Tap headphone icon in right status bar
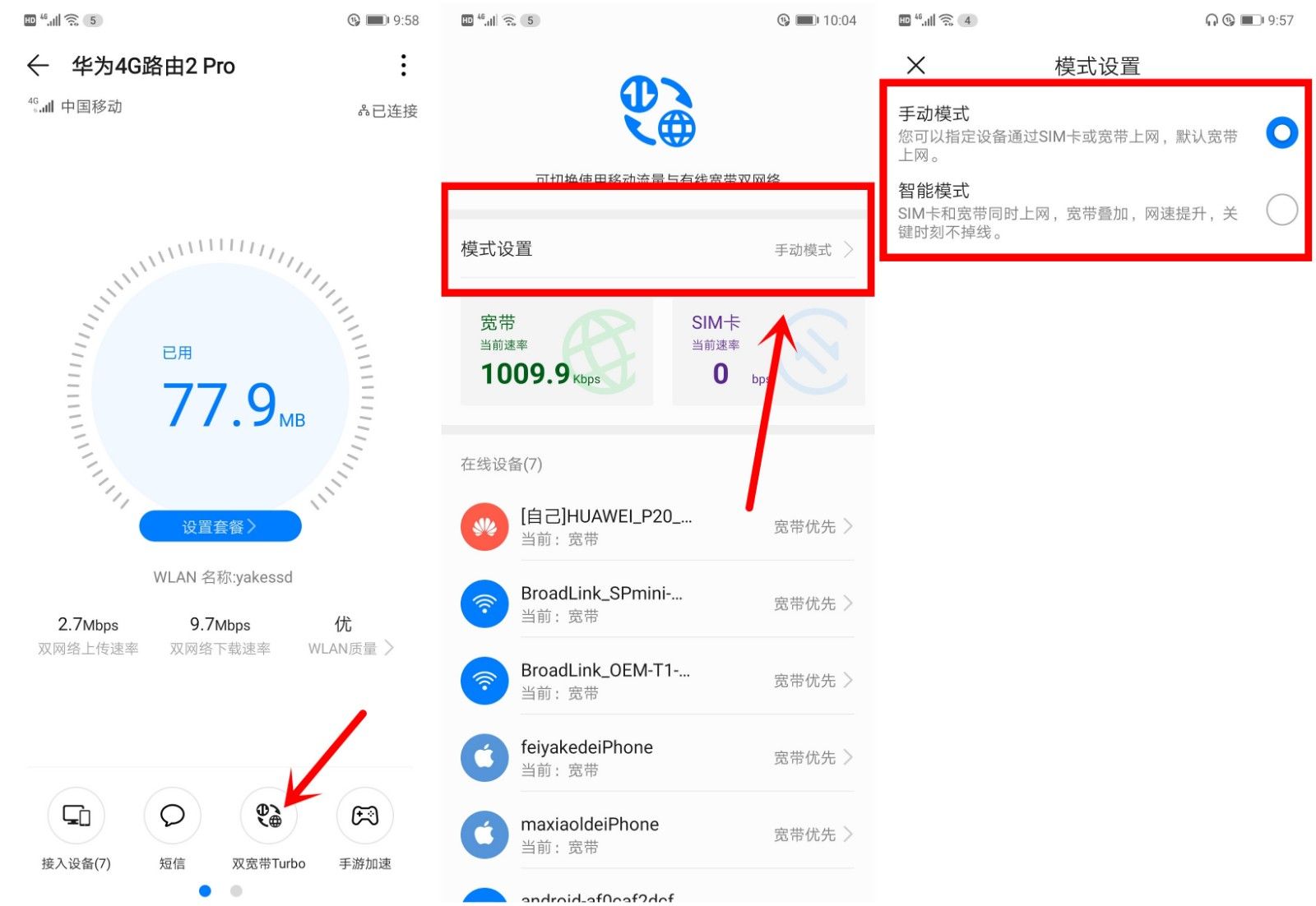 (x=1211, y=21)
